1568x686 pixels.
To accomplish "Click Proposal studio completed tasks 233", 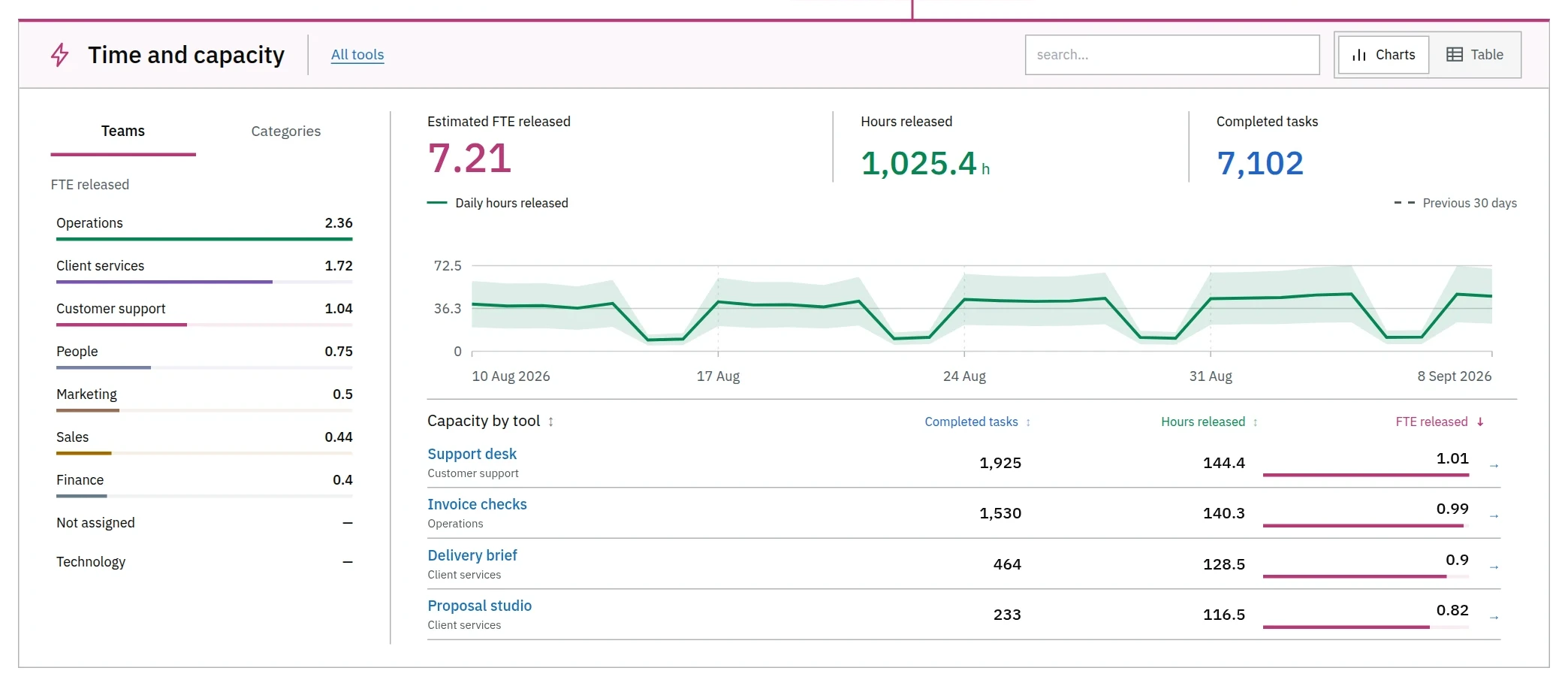I will click(1007, 615).
